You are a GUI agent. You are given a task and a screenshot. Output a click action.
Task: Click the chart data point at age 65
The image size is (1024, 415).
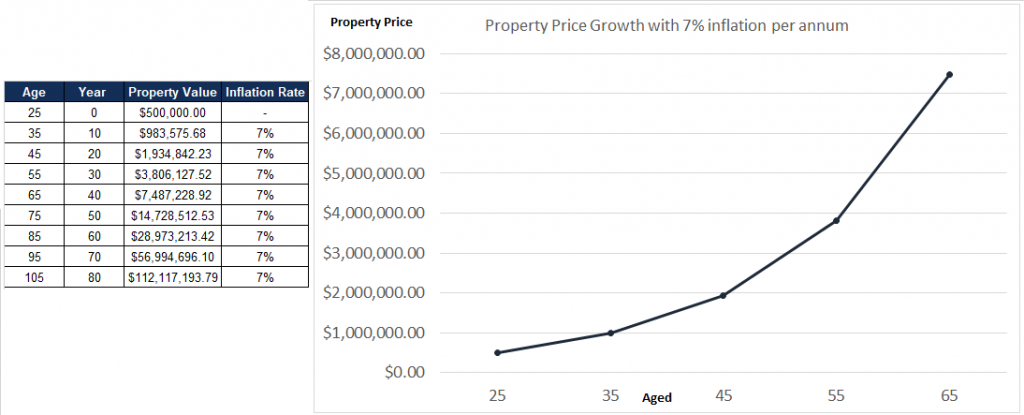[x=949, y=75]
